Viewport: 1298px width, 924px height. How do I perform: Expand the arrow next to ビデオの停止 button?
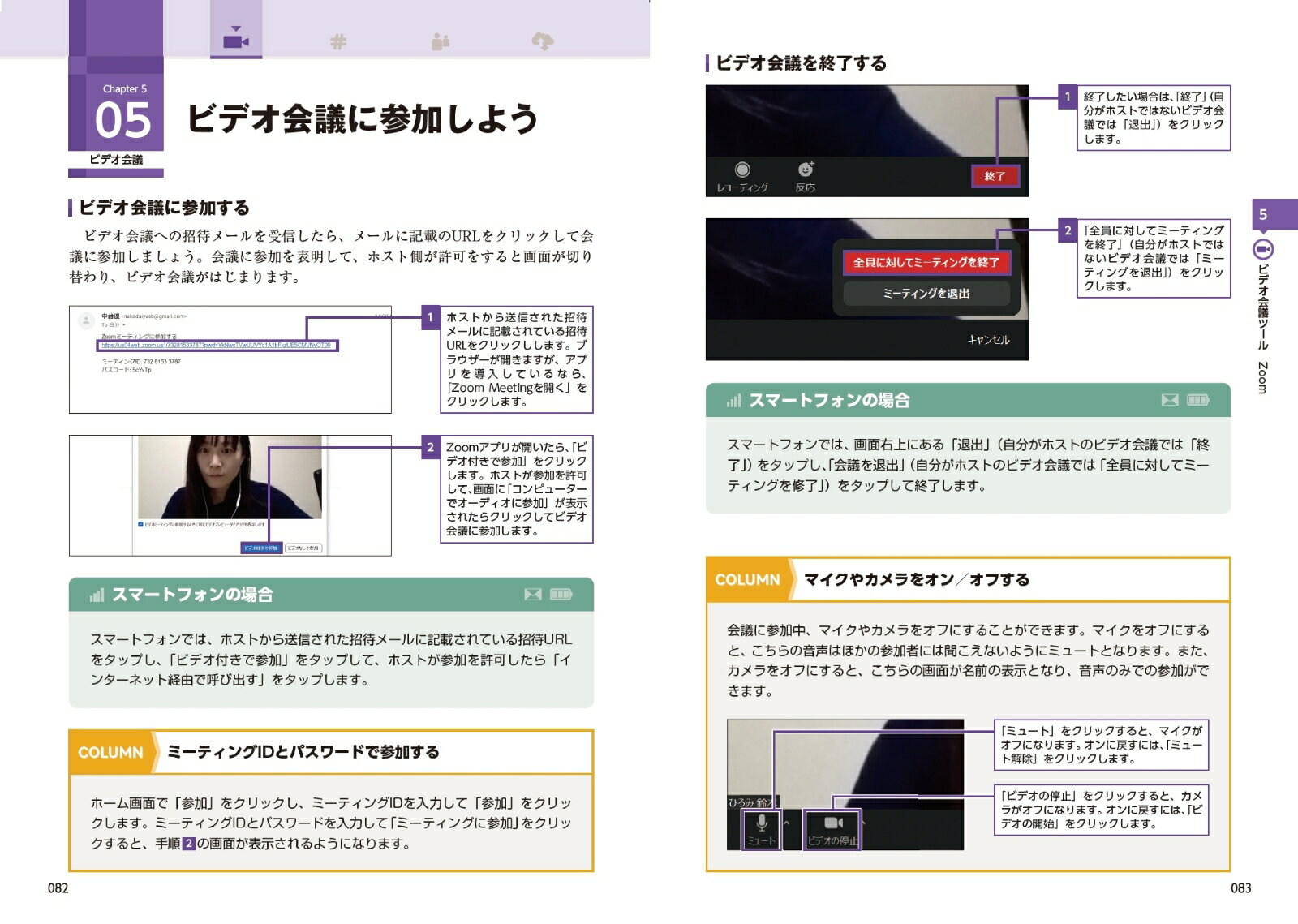click(x=863, y=823)
